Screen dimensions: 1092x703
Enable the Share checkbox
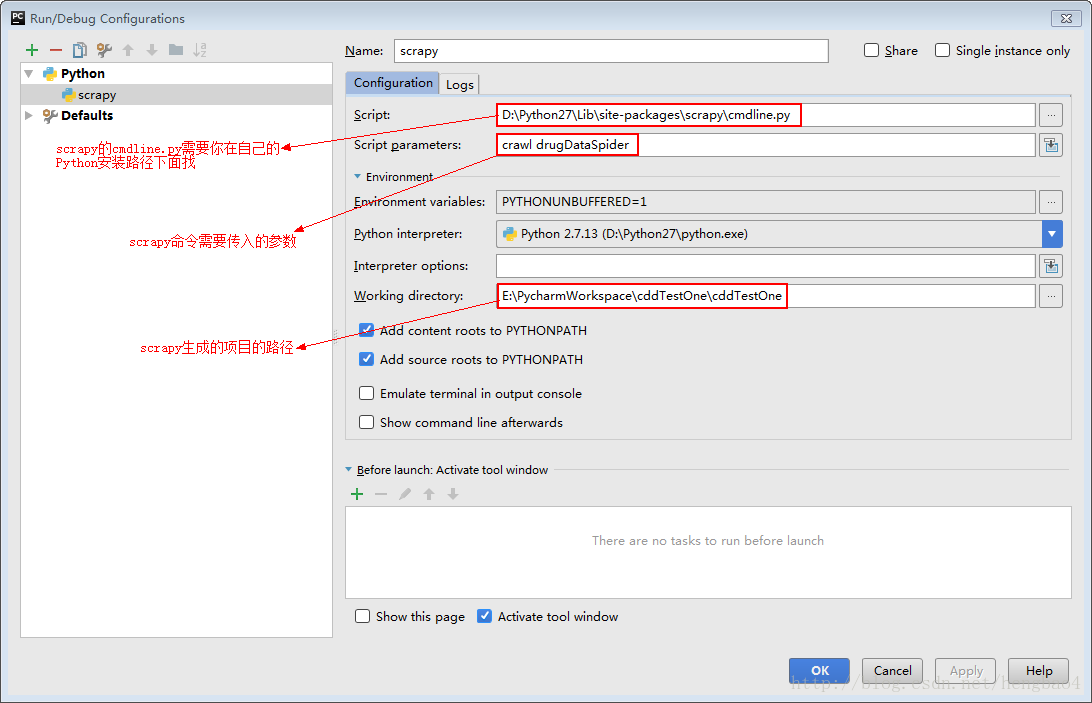(871, 50)
